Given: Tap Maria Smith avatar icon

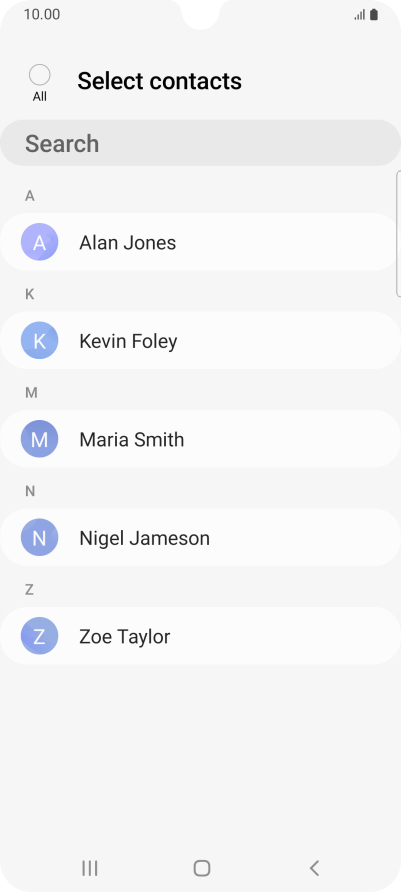Looking at the screenshot, I should [x=39, y=439].
